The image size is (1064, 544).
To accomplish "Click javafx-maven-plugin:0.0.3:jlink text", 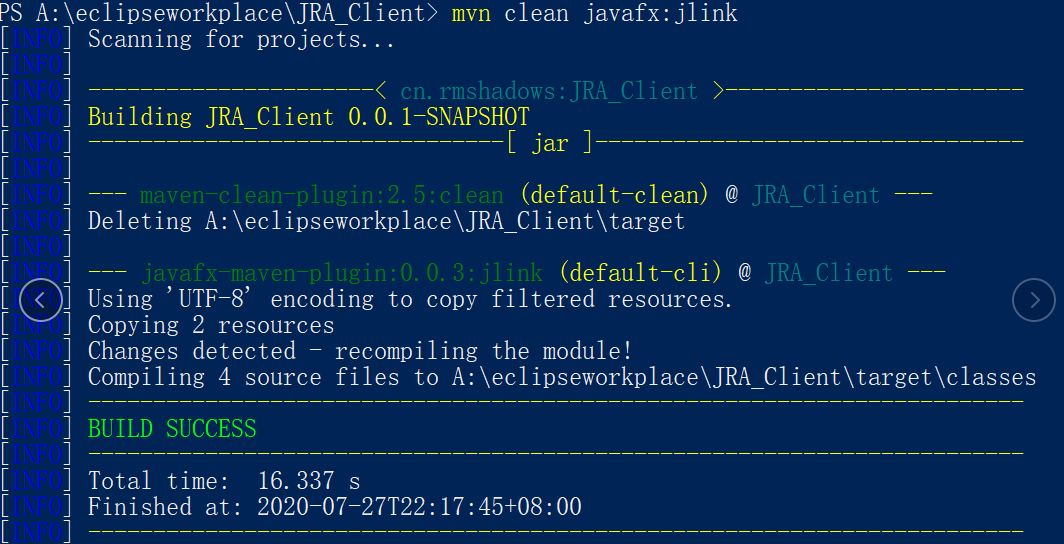I will (342, 273).
